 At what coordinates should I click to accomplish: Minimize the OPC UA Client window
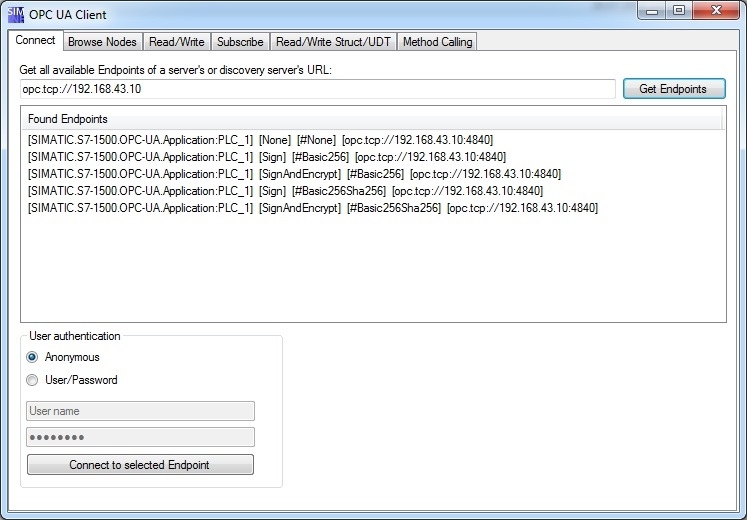pyautogui.click(x=652, y=11)
